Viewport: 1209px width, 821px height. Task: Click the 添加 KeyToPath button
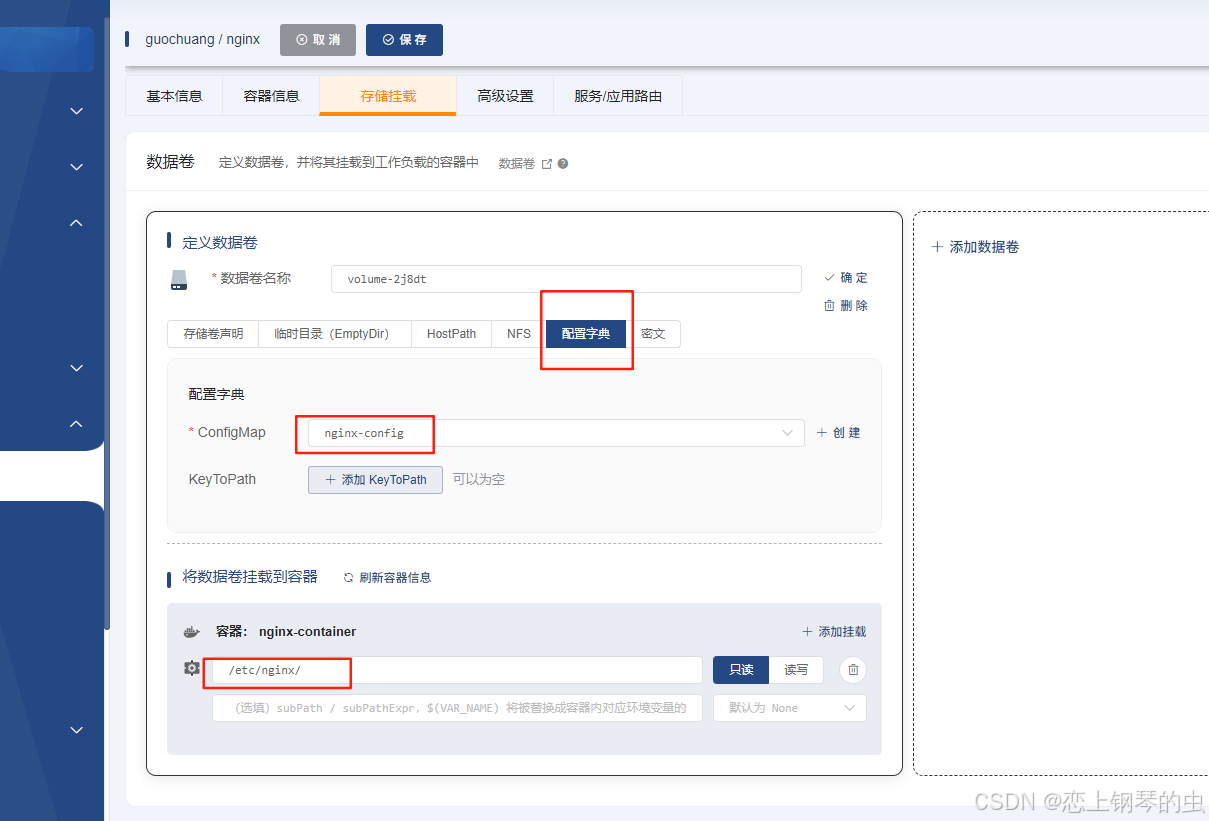[x=375, y=480]
